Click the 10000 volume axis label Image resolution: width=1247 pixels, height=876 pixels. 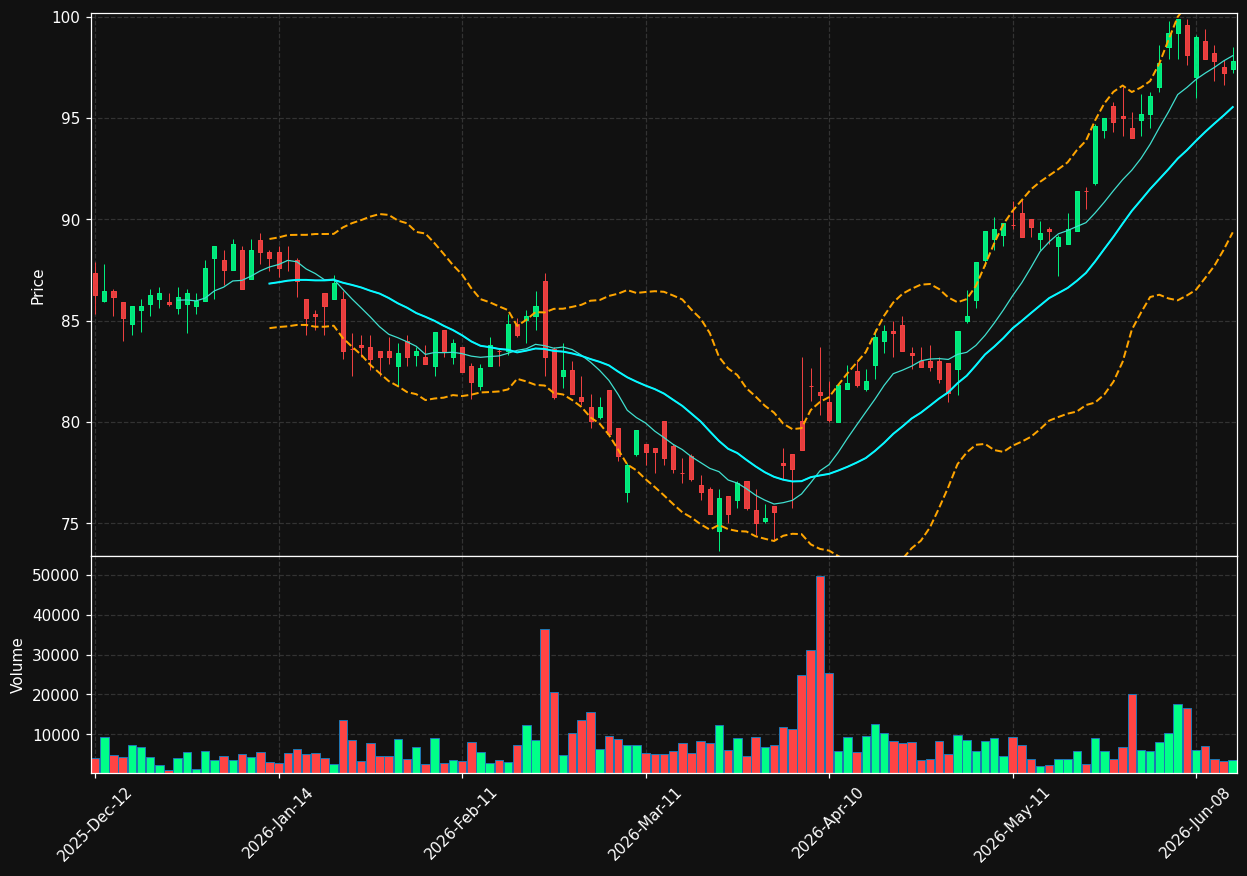pyautogui.click(x=57, y=735)
